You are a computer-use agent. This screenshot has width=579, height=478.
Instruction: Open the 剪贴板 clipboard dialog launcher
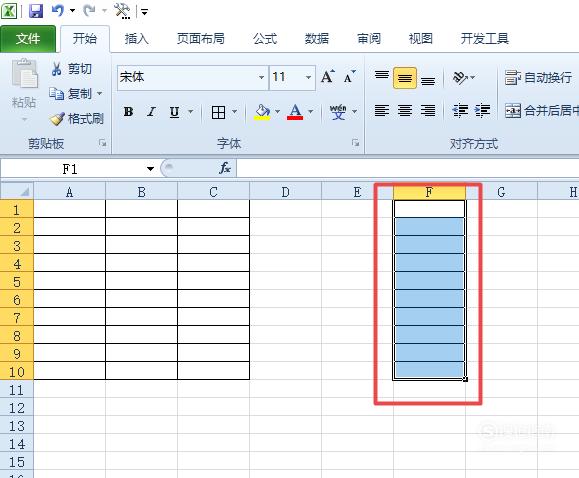click(x=102, y=143)
